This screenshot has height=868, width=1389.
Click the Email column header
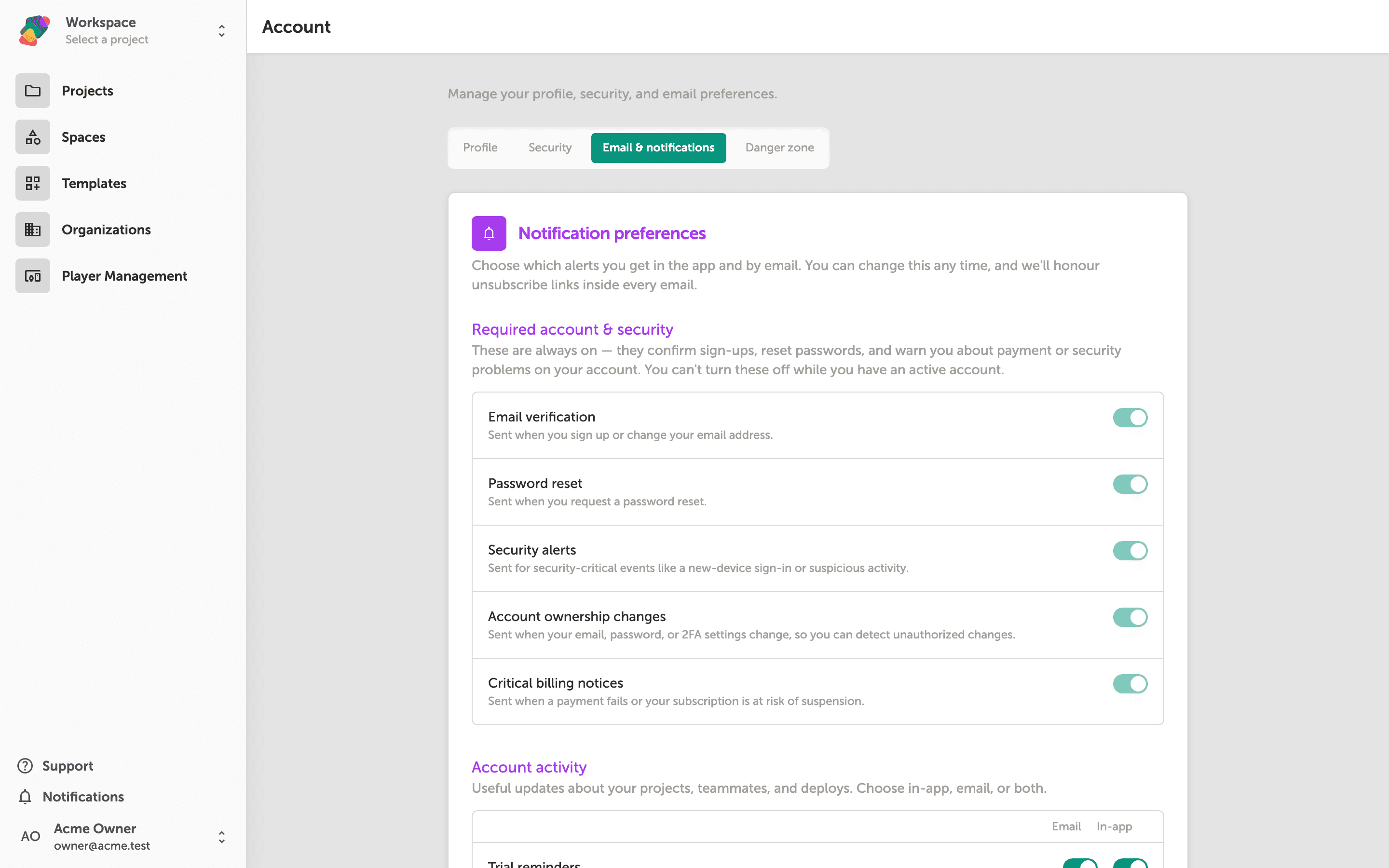click(x=1066, y=826)
